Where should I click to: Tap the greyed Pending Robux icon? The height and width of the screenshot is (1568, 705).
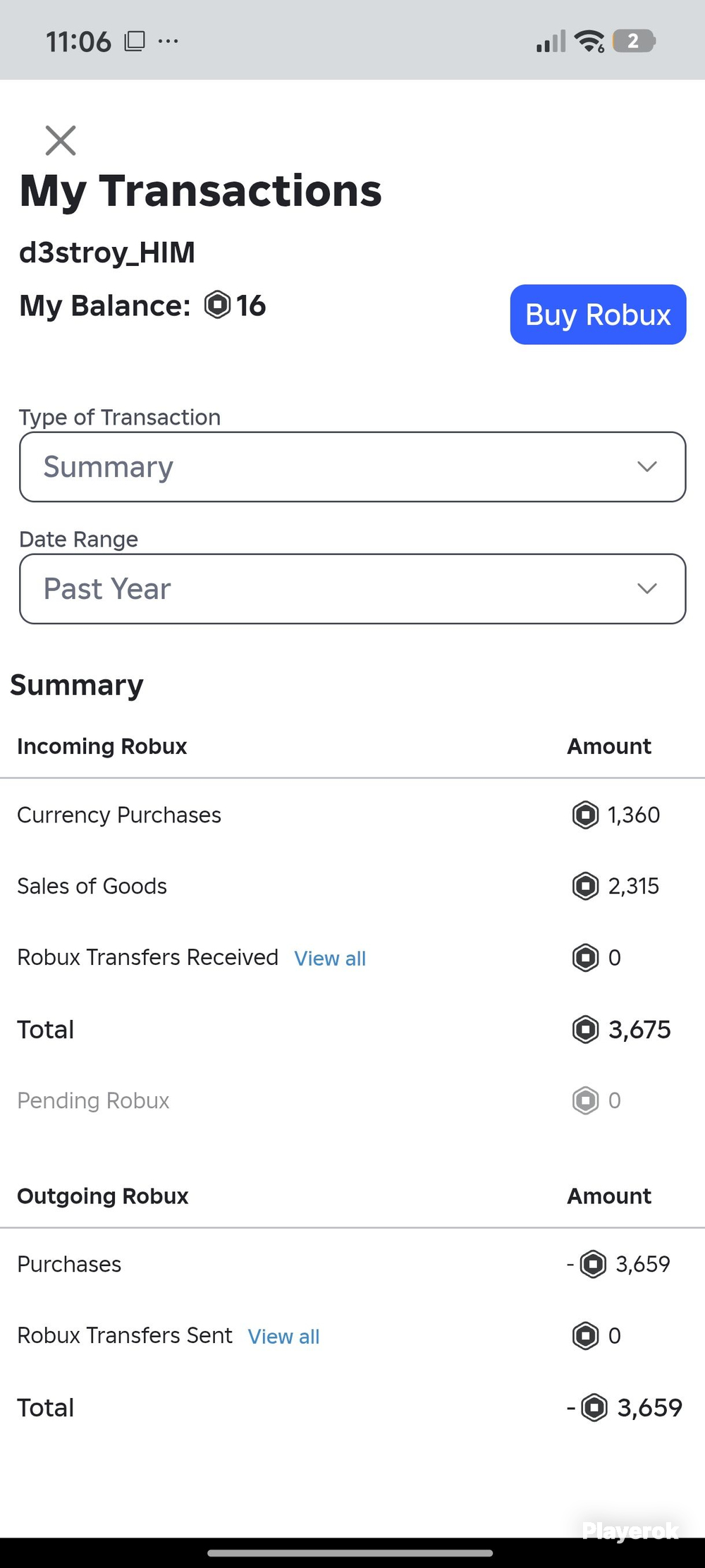[x=585, y=1100]
